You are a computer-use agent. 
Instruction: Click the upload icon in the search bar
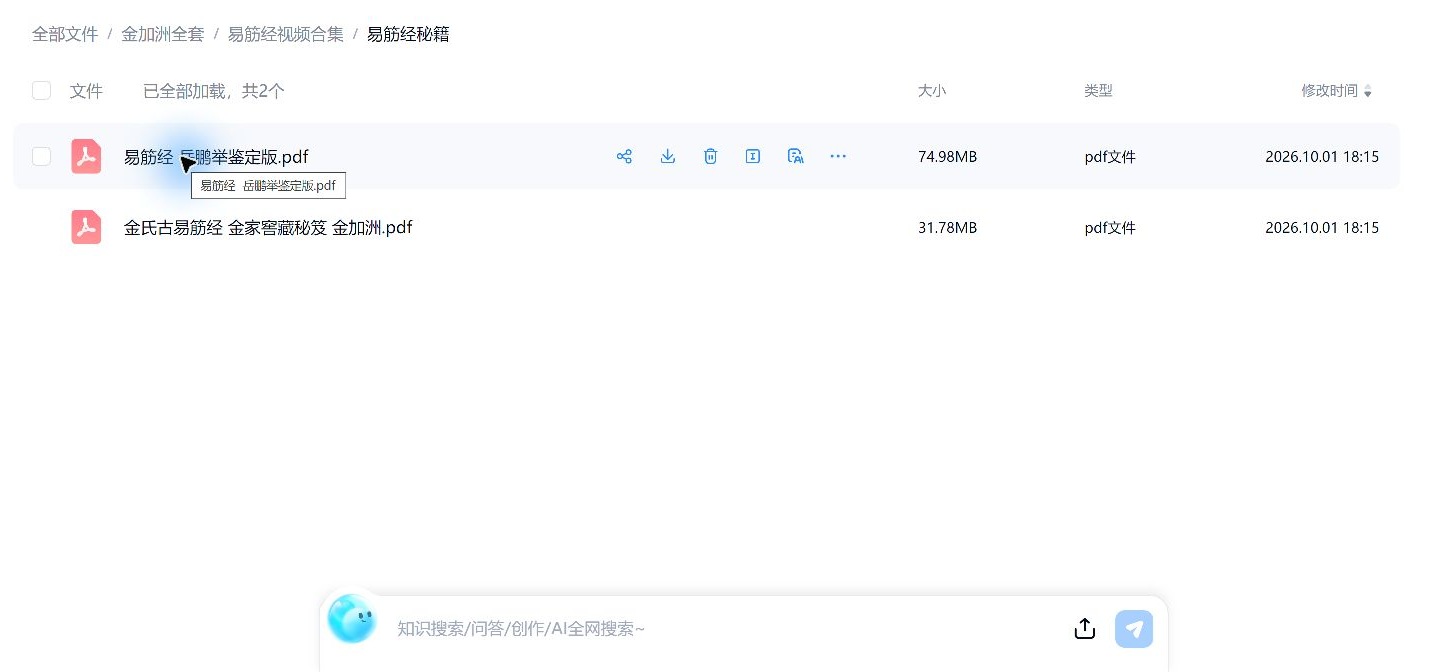[1085, 629]
